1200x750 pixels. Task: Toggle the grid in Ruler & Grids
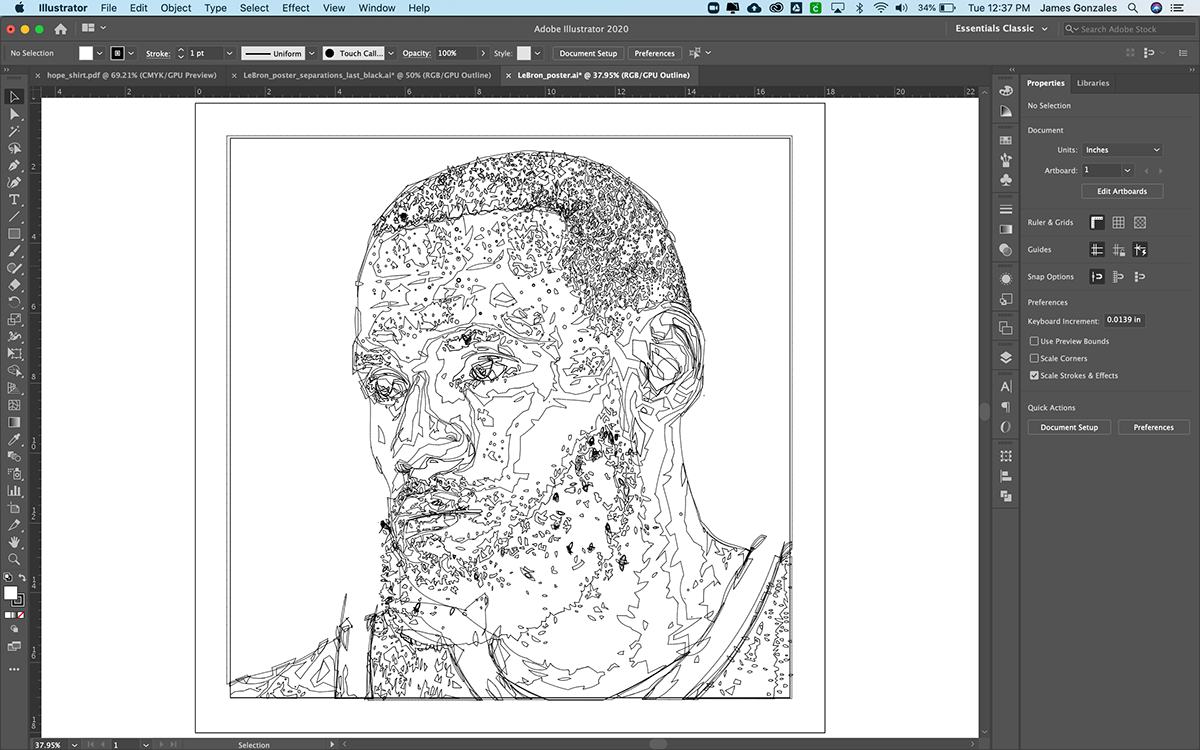[1119, 222]
